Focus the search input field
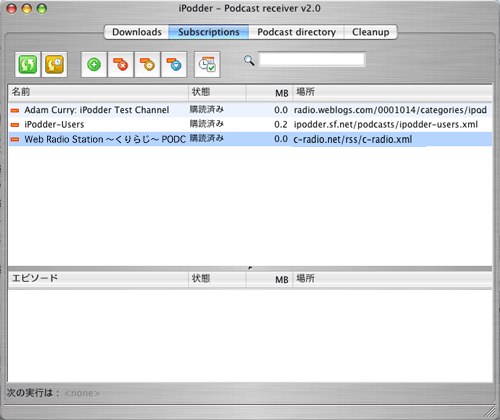The image size is (500, 420). pos(312,60)
